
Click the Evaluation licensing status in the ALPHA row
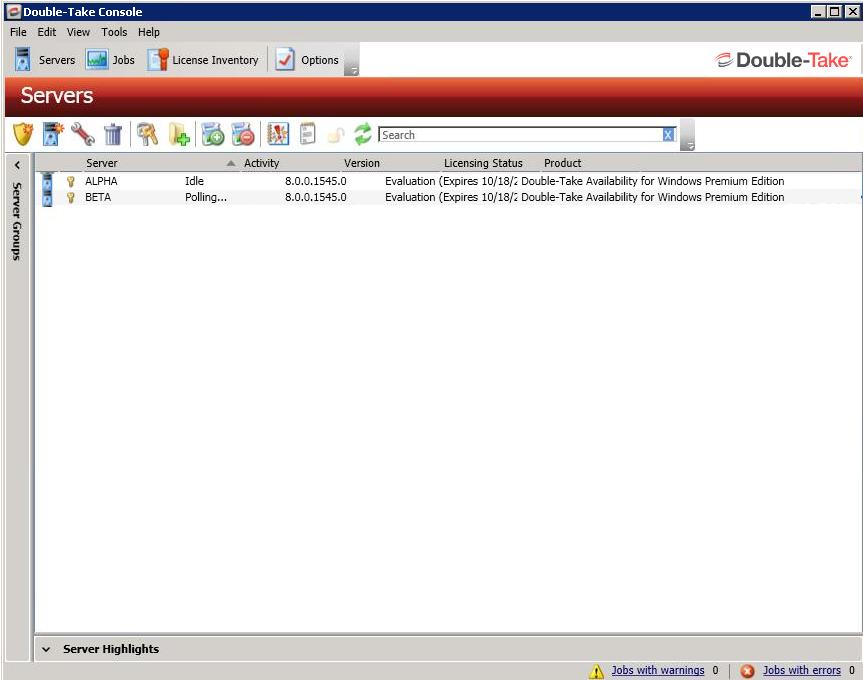tap(451, 181)
